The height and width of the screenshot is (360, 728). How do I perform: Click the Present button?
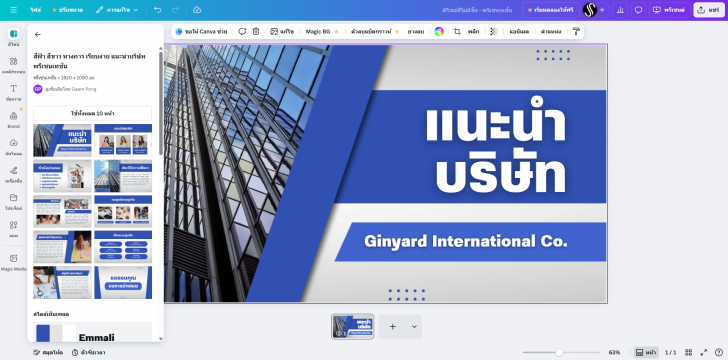pyautogui.click(x=670, y=10)
